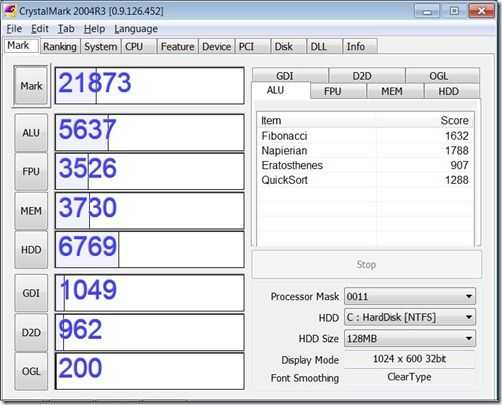Image resolution: width=502 pixels, height=405 pixels.
Task: Open the Help menu
Action: coord(94,29)
